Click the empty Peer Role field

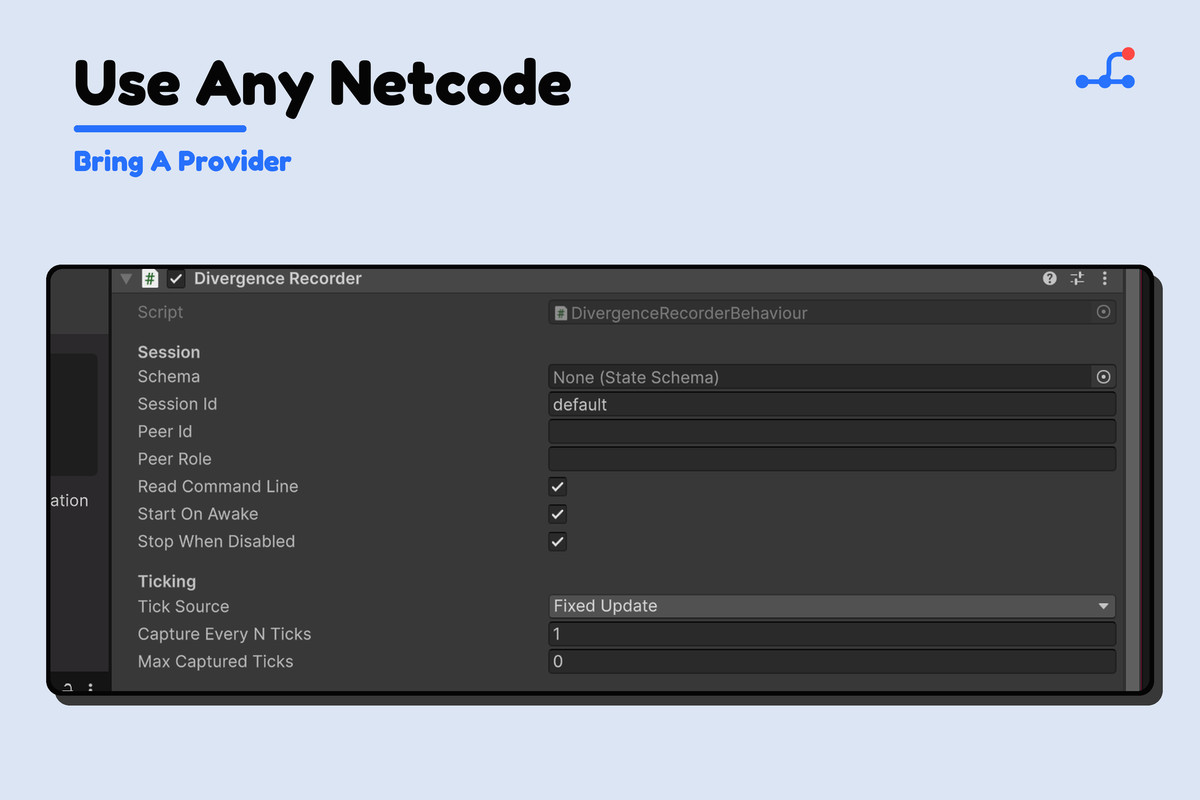pyautogui.click(x=832, y=459)
